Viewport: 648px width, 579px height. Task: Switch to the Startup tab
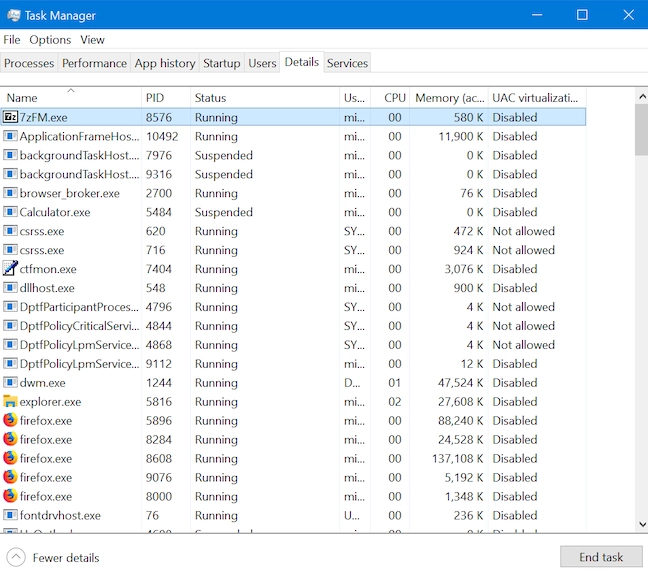coord(222,63)
